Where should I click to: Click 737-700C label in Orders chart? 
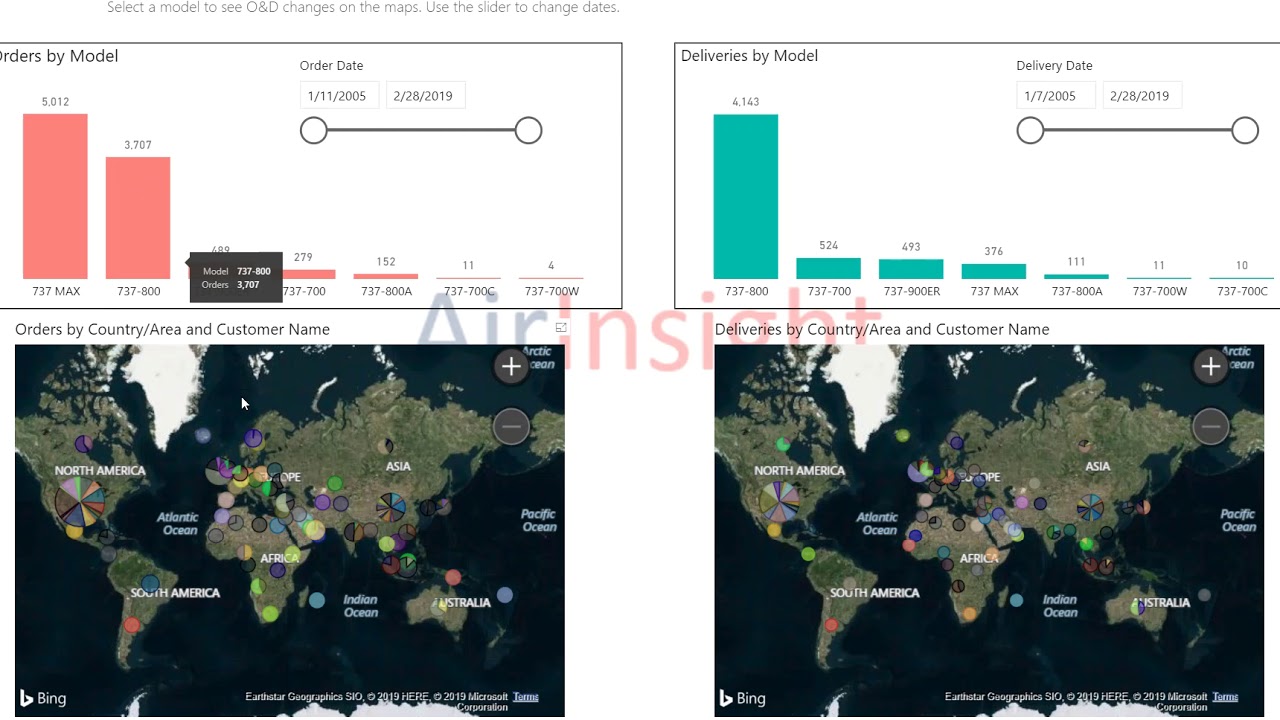tap(469, 292)
